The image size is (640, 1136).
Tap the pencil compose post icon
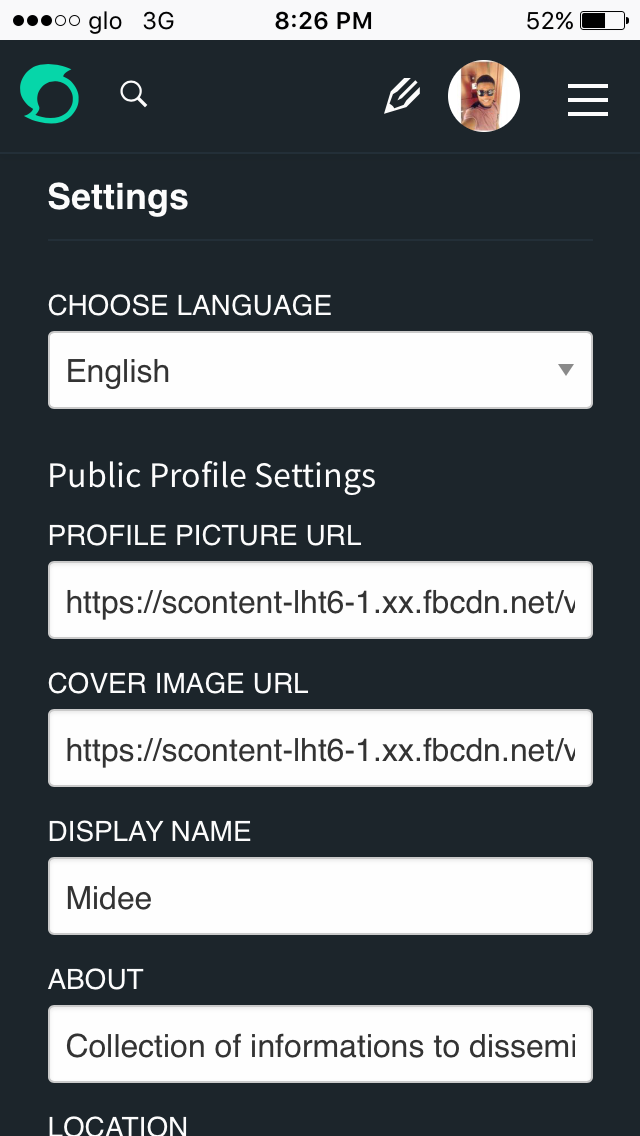click(402, 97)
